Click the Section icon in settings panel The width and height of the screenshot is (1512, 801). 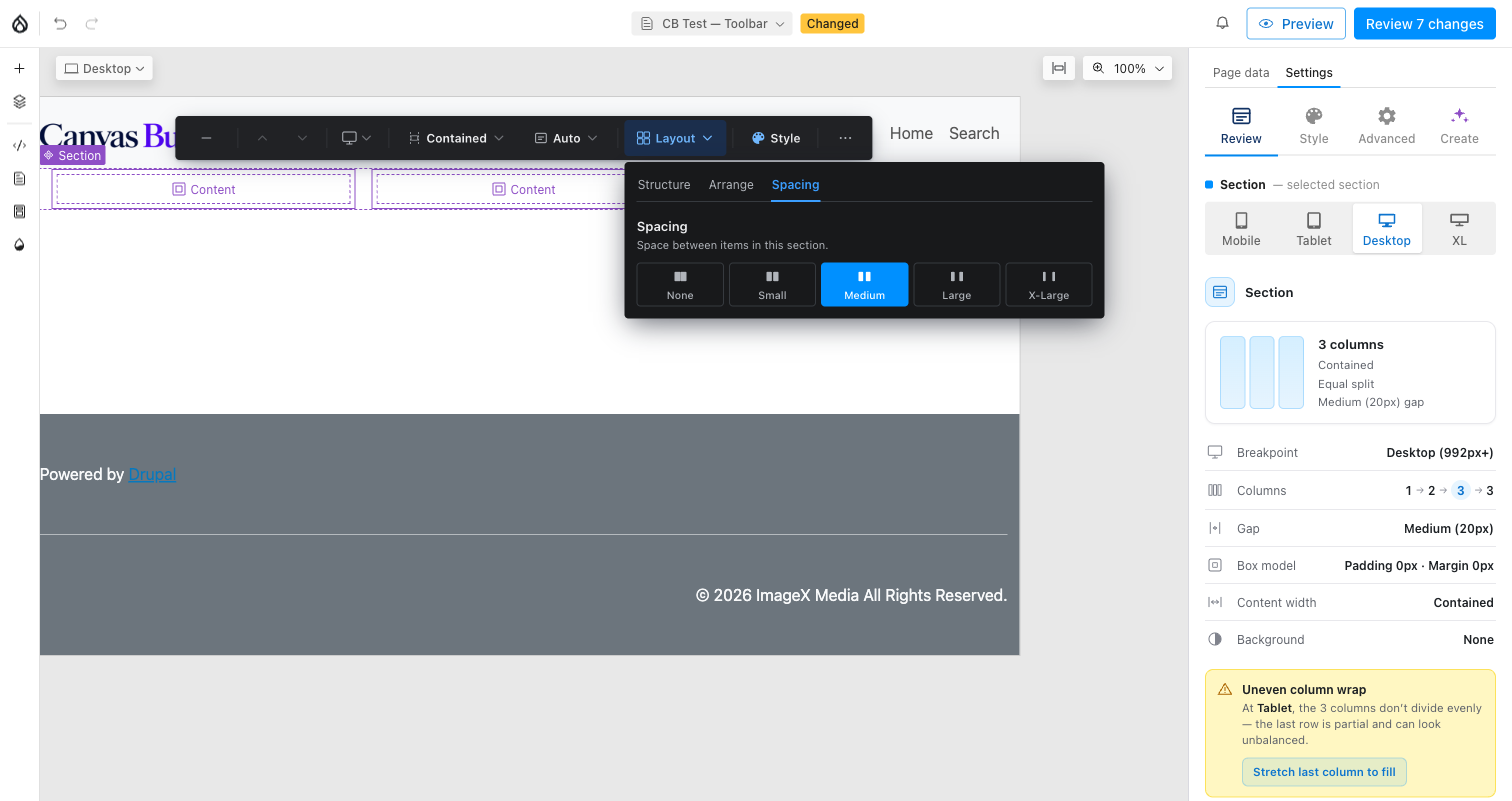coord(1220,292)
